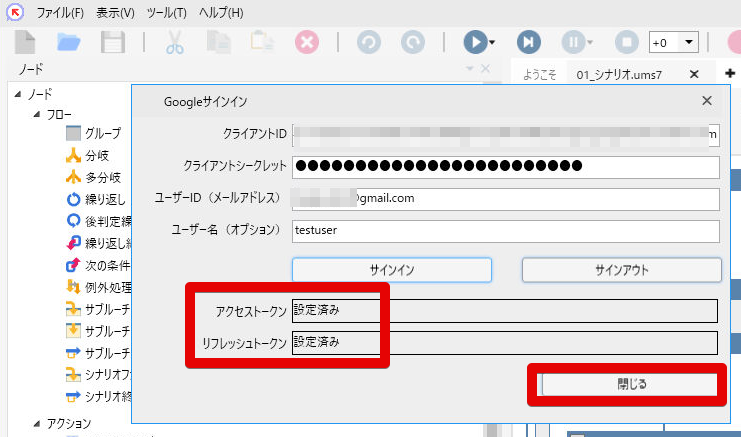Copy with the double-page icon
This screenshot has width=741, height=437.
(x=218, y=42)
